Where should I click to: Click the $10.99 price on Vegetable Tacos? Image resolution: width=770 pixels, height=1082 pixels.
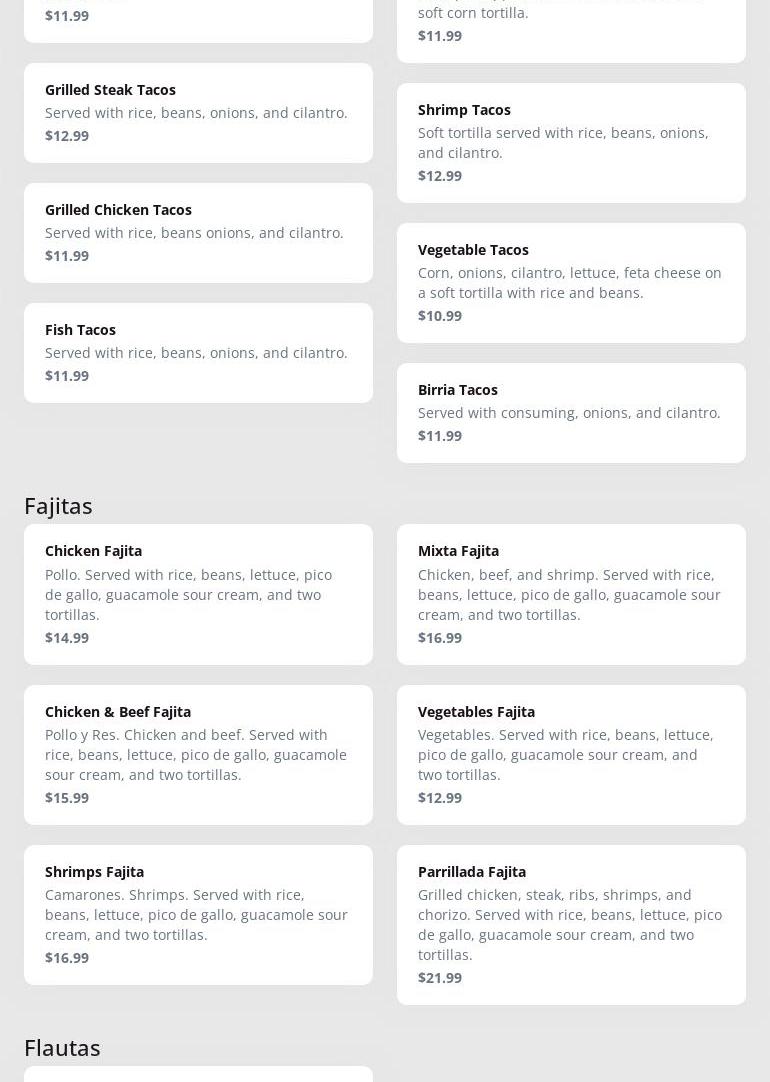click(440, 316)
